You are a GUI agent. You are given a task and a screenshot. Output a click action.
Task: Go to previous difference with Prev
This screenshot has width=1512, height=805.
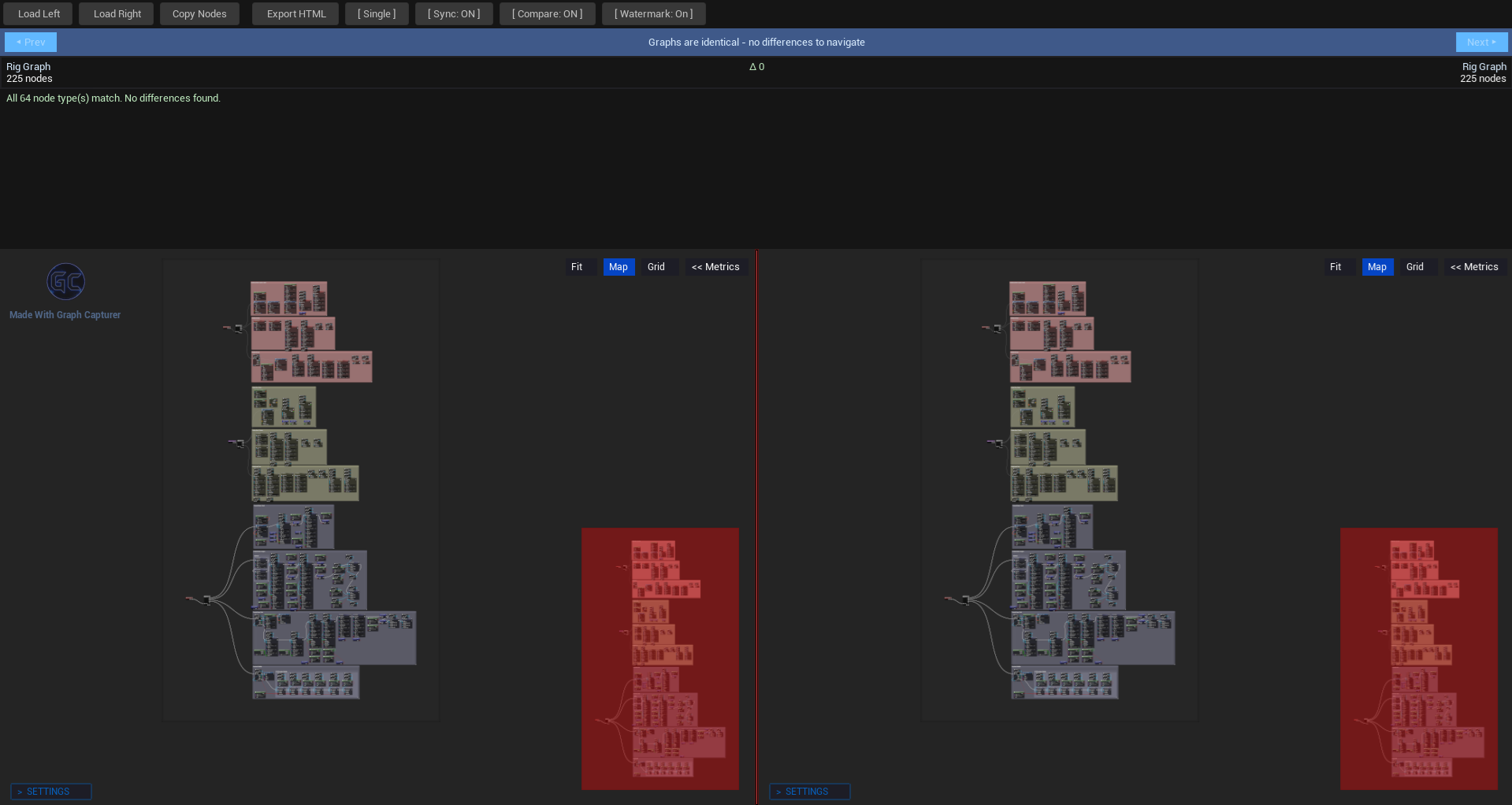31,43
